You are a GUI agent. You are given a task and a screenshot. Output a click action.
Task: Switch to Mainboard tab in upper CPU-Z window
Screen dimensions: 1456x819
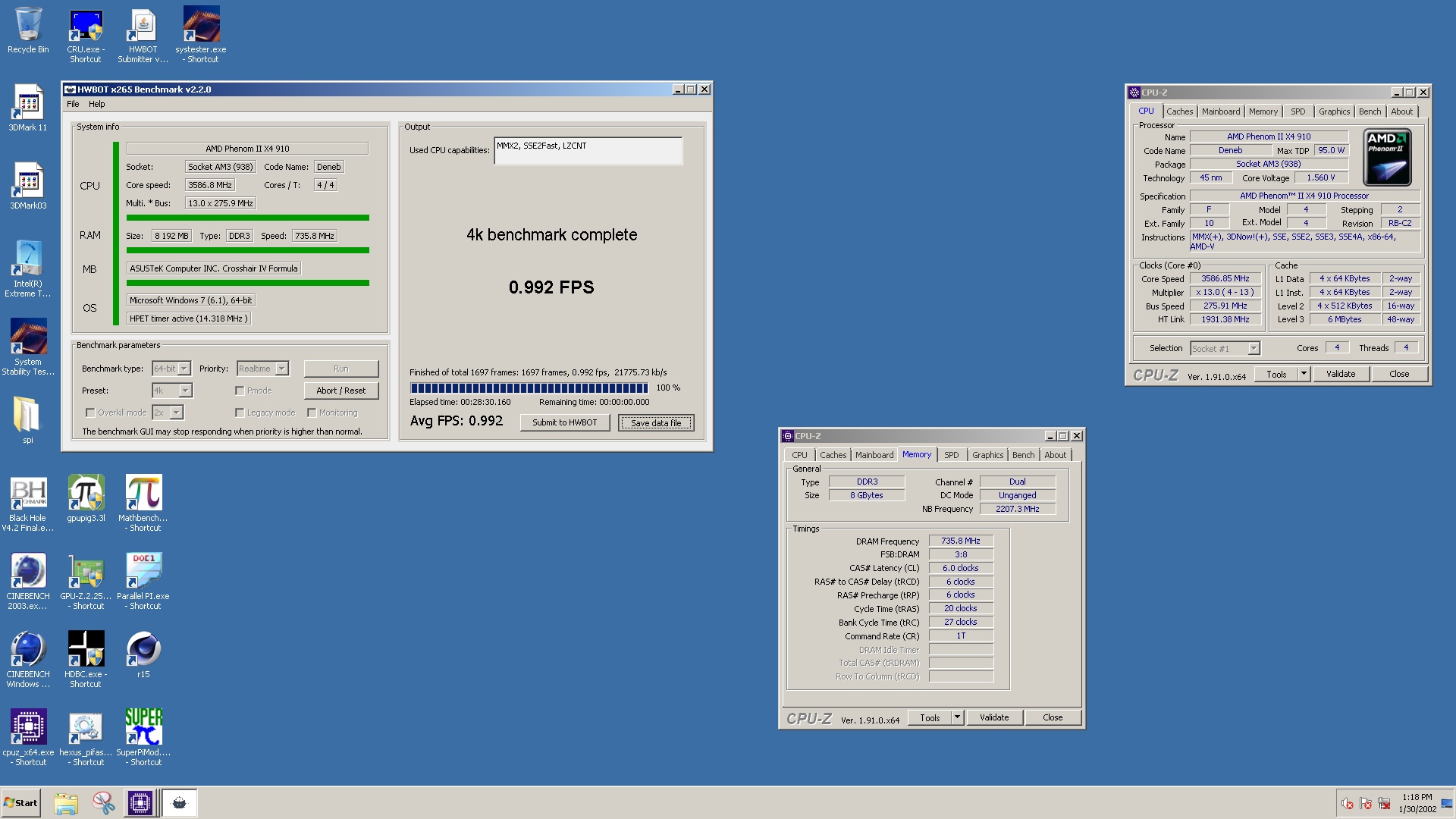point(1221,111)
